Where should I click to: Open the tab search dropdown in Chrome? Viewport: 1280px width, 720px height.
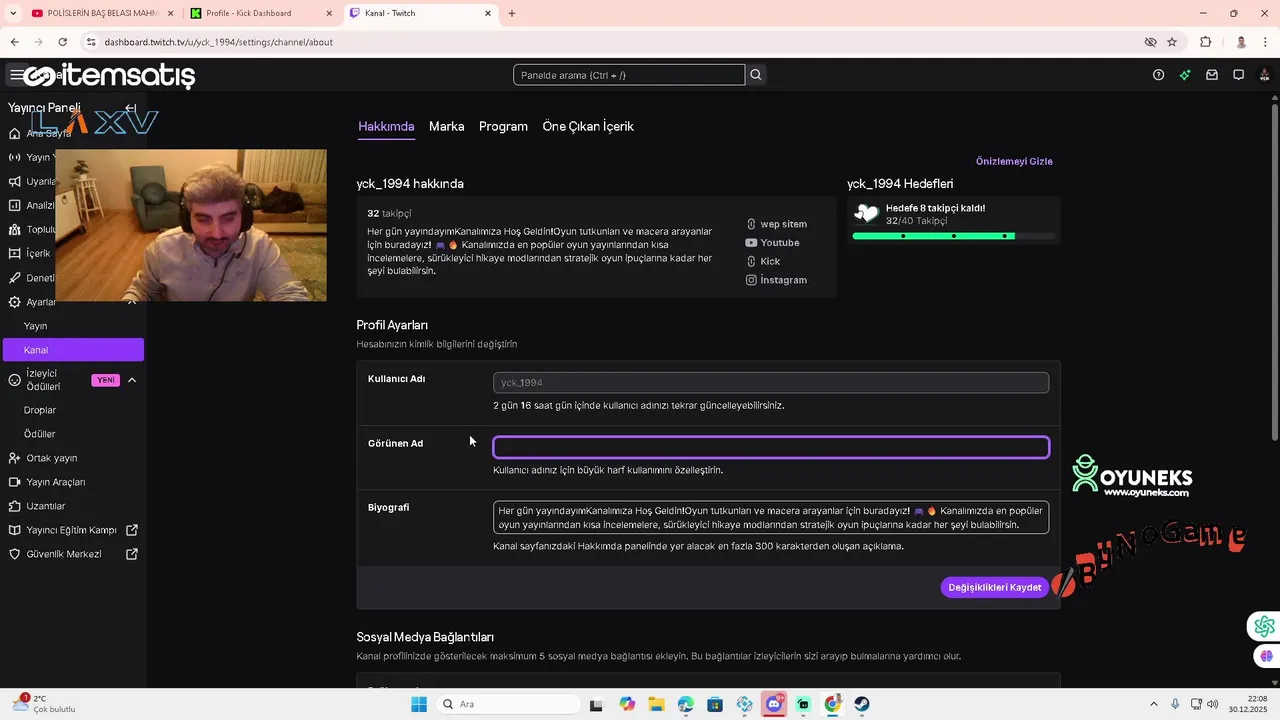(x=13, y=13)
